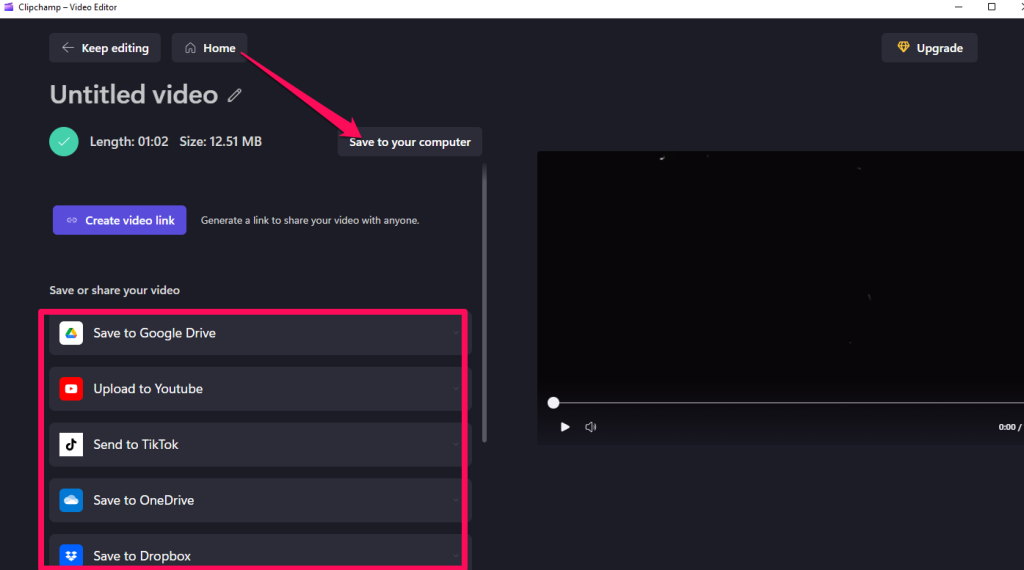Click Save or share your video heading
Viewport: 1024px width, 570px height.
click(x=114, y=290)
